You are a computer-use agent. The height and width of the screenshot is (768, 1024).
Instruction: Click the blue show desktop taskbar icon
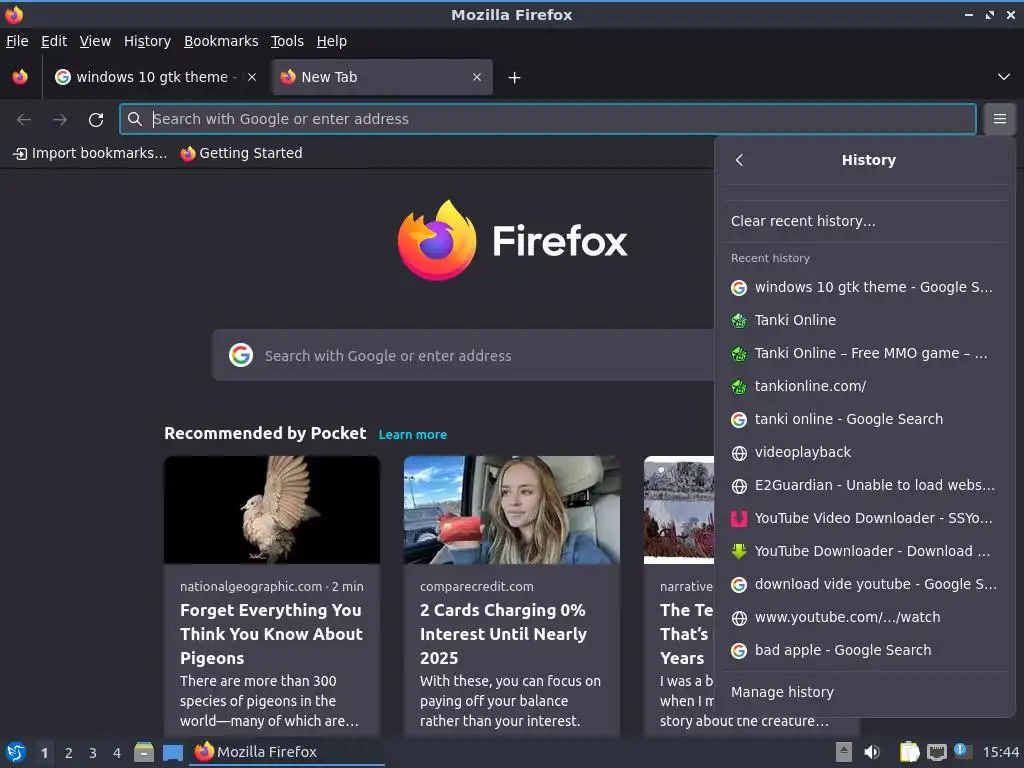pos(172,752)
